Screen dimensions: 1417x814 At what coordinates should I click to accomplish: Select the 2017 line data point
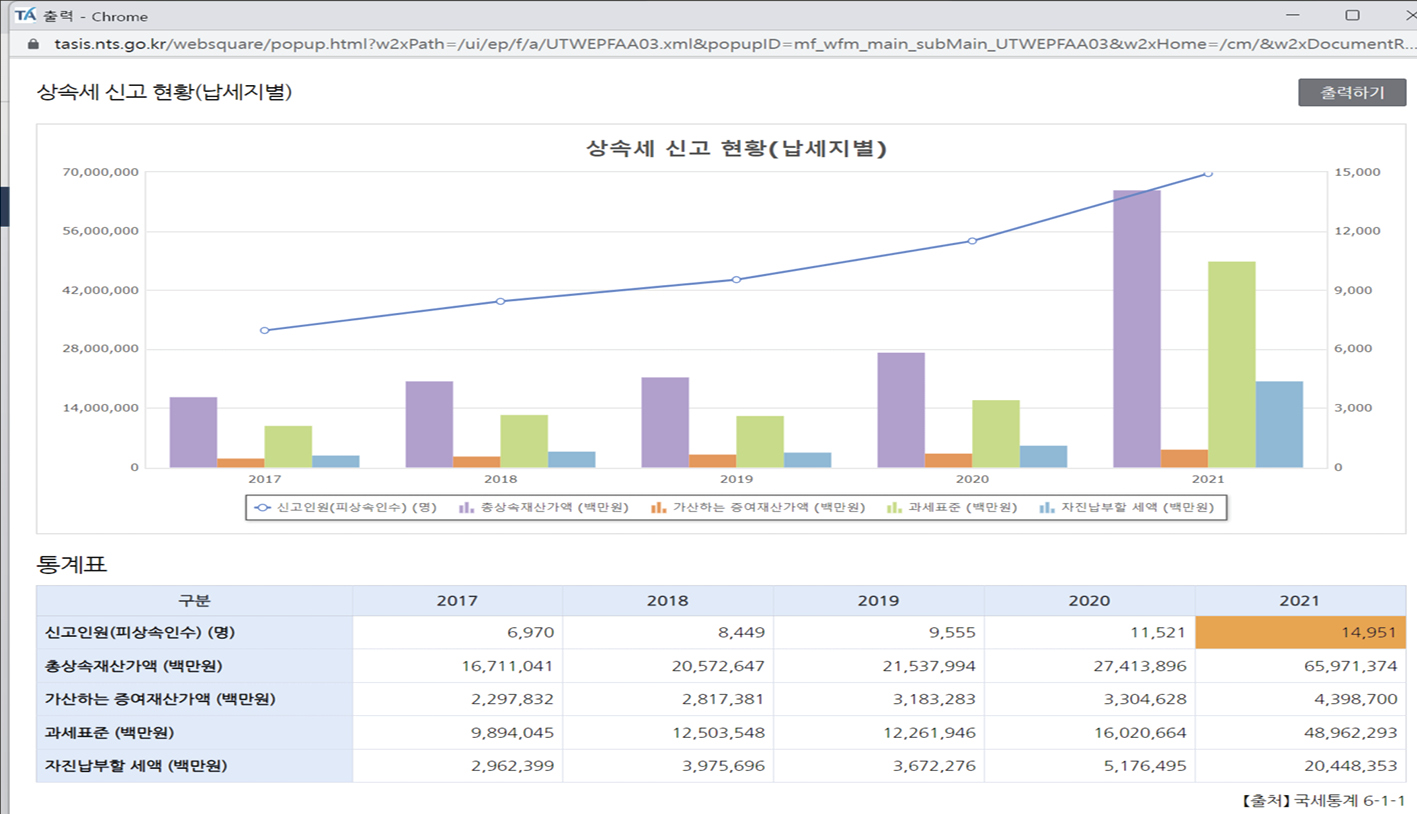click(x=264, y=330)
